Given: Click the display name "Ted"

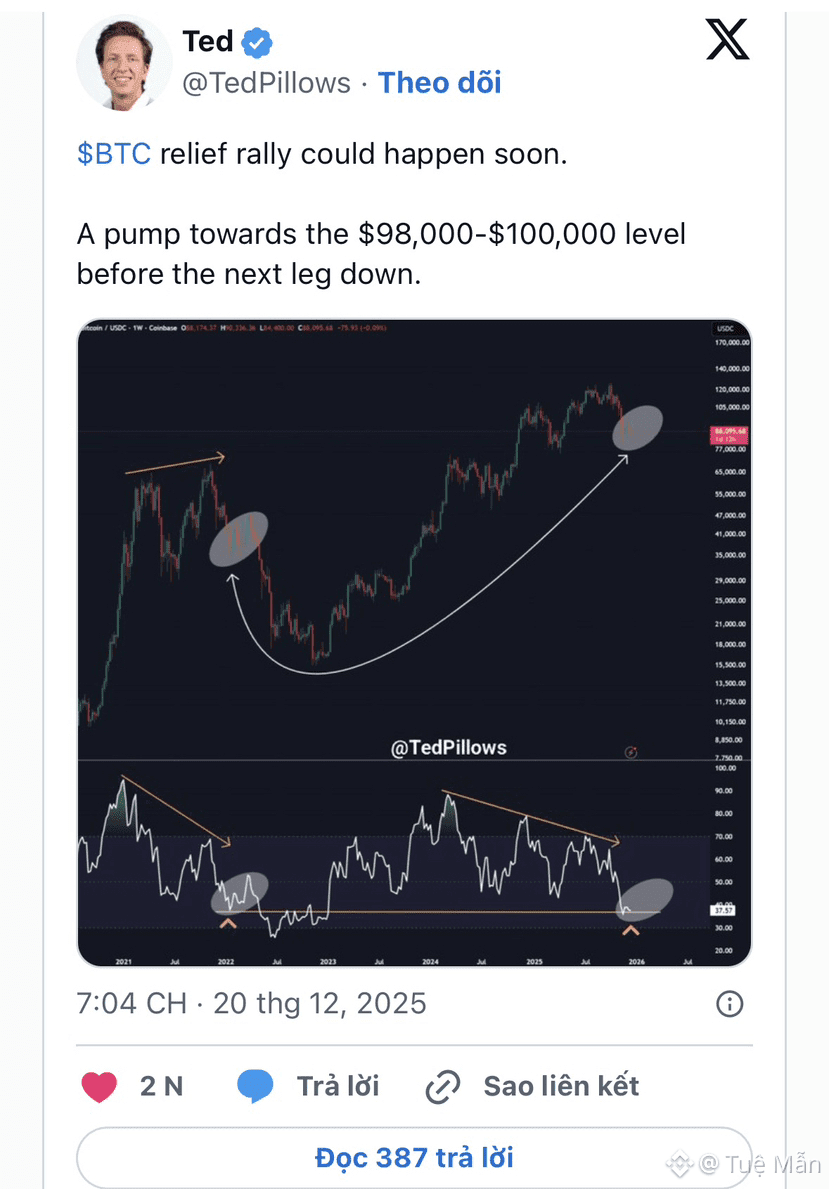Looking at the screenshot, I should (207, 41).
